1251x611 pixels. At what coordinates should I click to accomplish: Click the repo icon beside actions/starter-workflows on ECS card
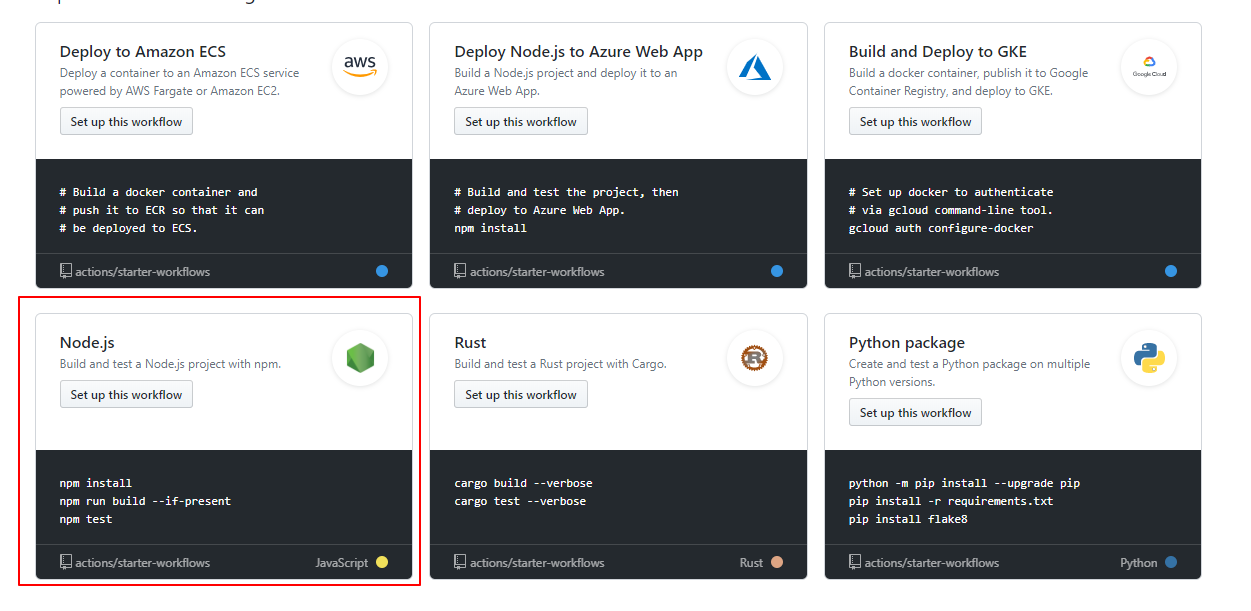(x=64, y=270)
